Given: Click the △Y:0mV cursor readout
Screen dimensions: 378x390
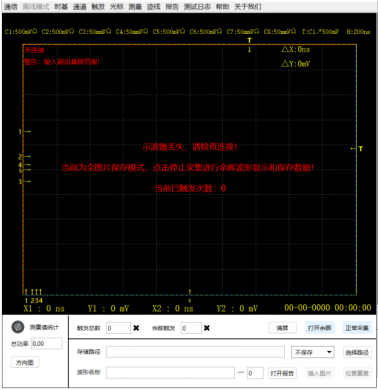Looking at the screenshot, I should point(296,64).
